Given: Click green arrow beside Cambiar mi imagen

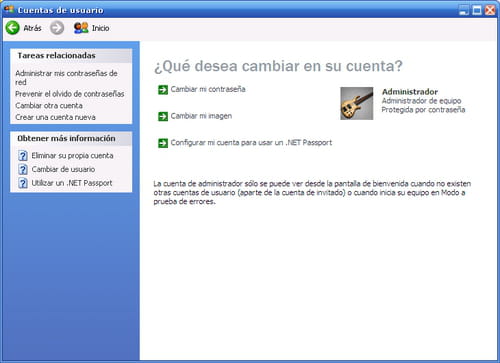Looking at the screenshot, I should click(x=163, y=116).
